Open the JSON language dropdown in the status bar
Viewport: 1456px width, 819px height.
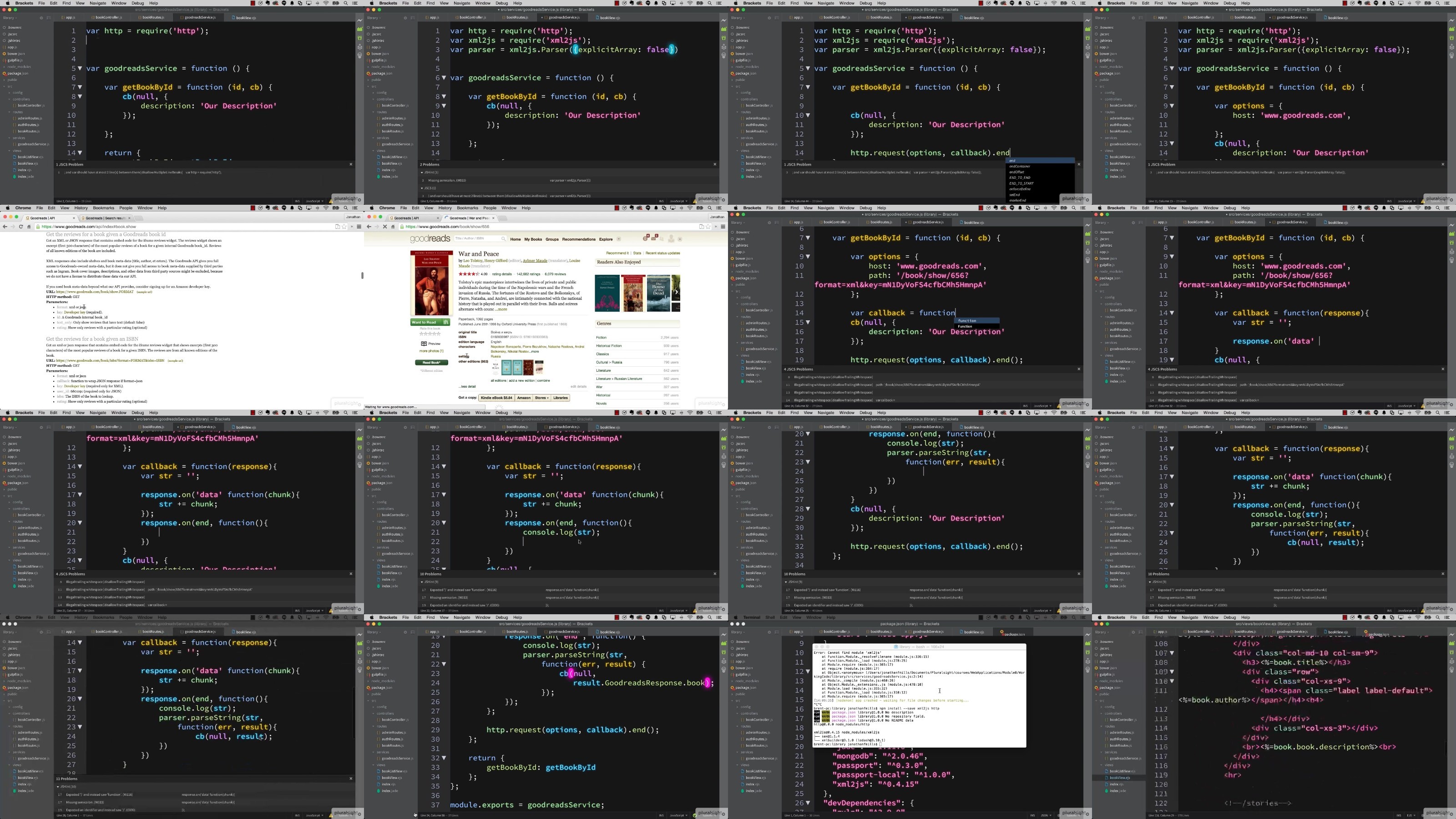point(1046,816)
